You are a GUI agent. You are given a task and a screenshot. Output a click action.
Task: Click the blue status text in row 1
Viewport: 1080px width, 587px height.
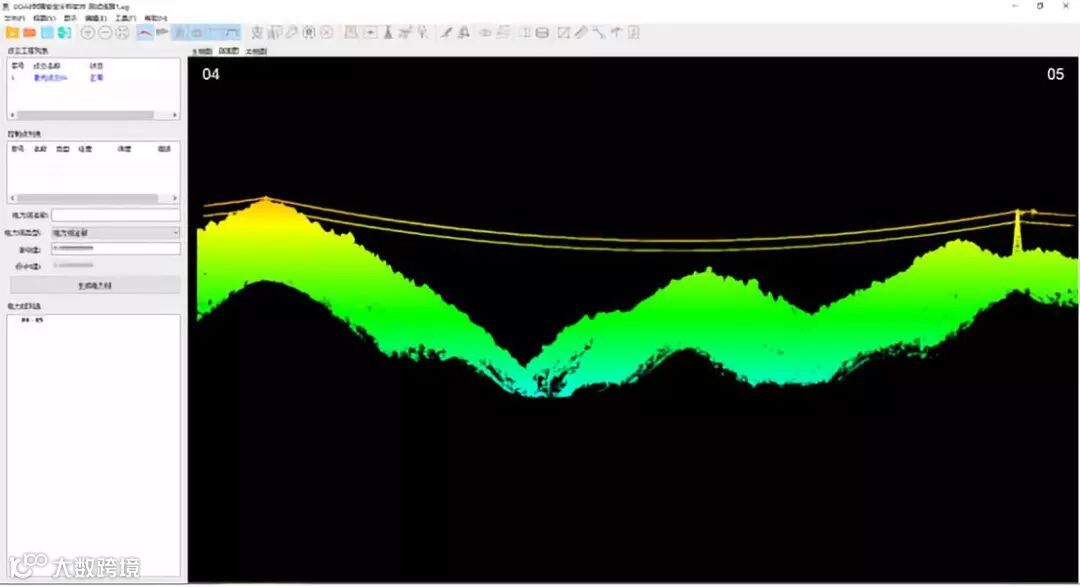96,78
